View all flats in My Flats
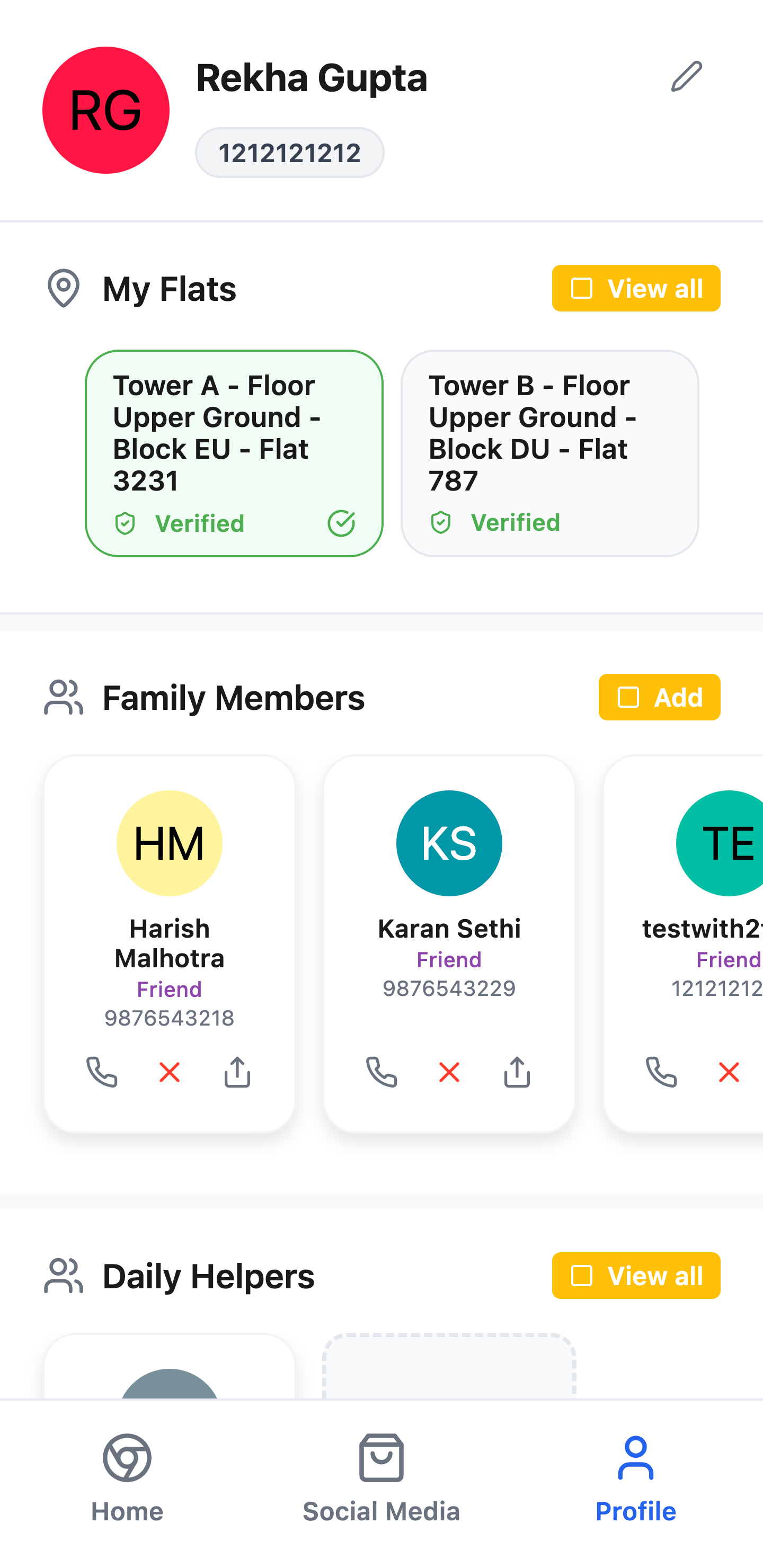Viewport: 763px width, 1568px height. [636, 288]
